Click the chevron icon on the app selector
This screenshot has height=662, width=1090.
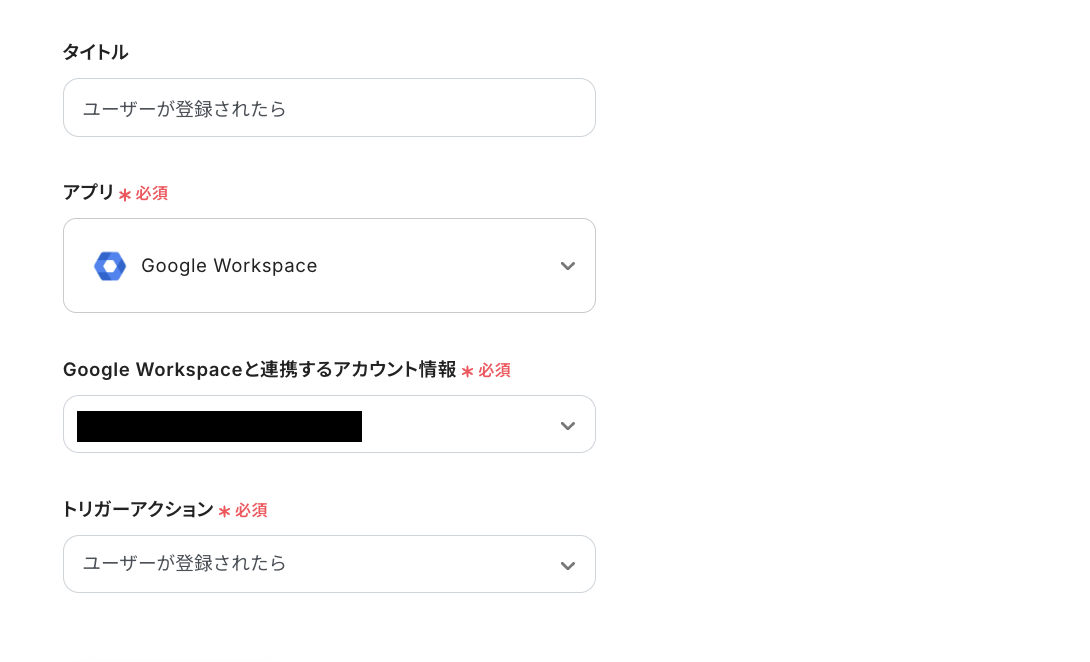click(567, 266)
